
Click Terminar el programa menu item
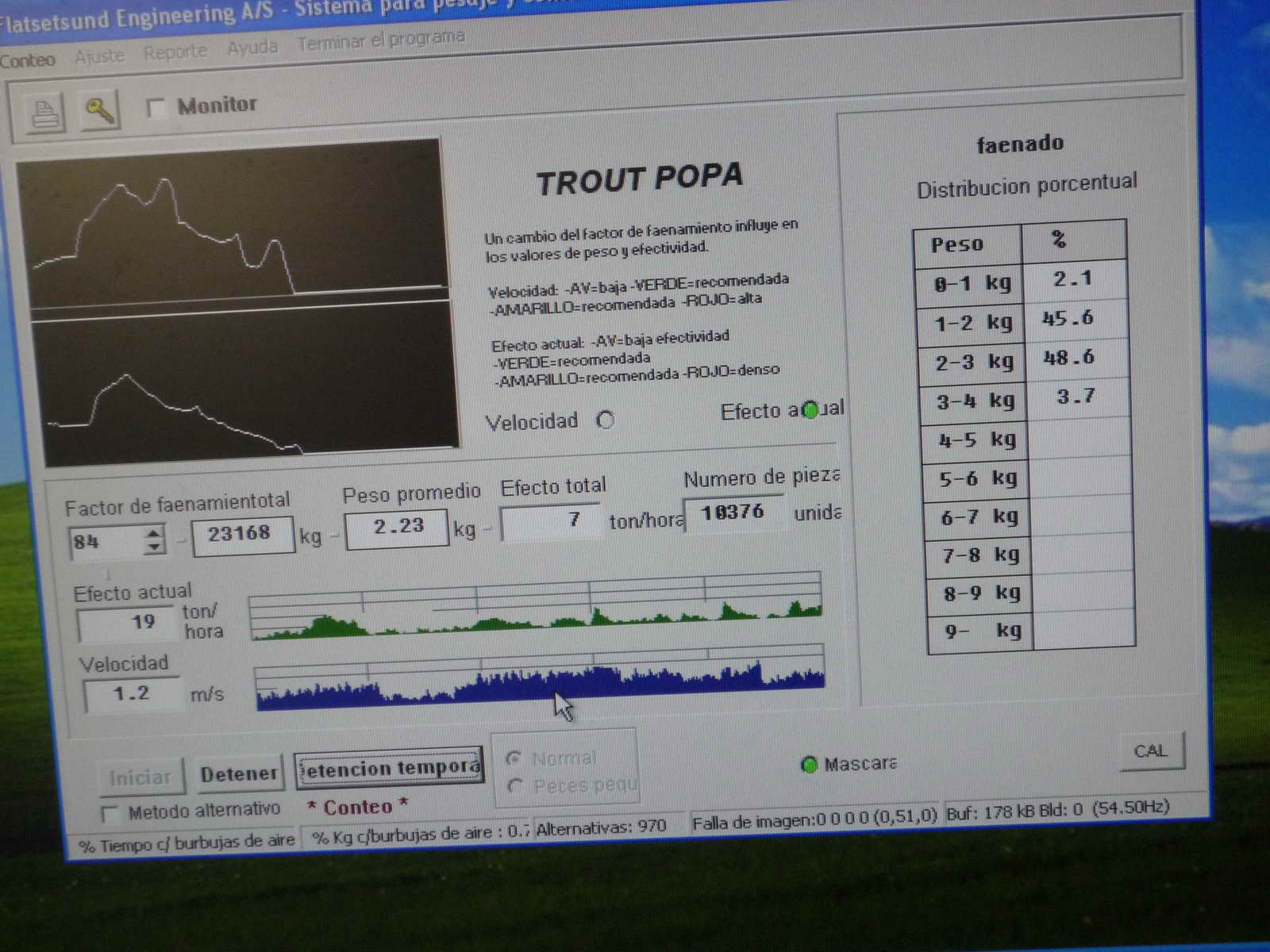pos(380,40)
